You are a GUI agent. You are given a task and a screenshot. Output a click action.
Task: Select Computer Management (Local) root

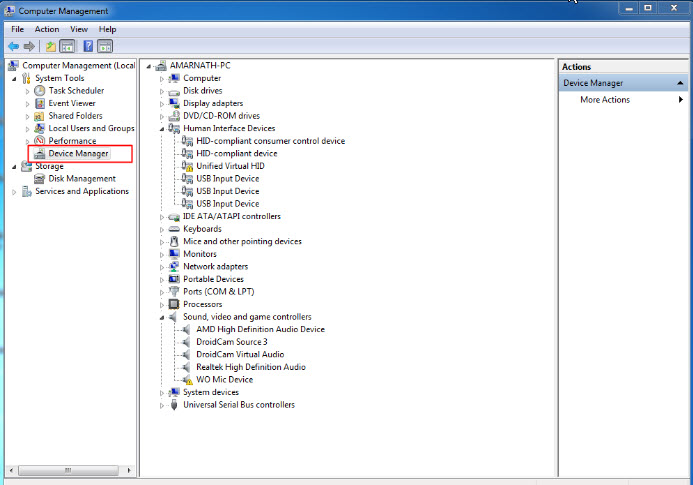coord(79,65)
